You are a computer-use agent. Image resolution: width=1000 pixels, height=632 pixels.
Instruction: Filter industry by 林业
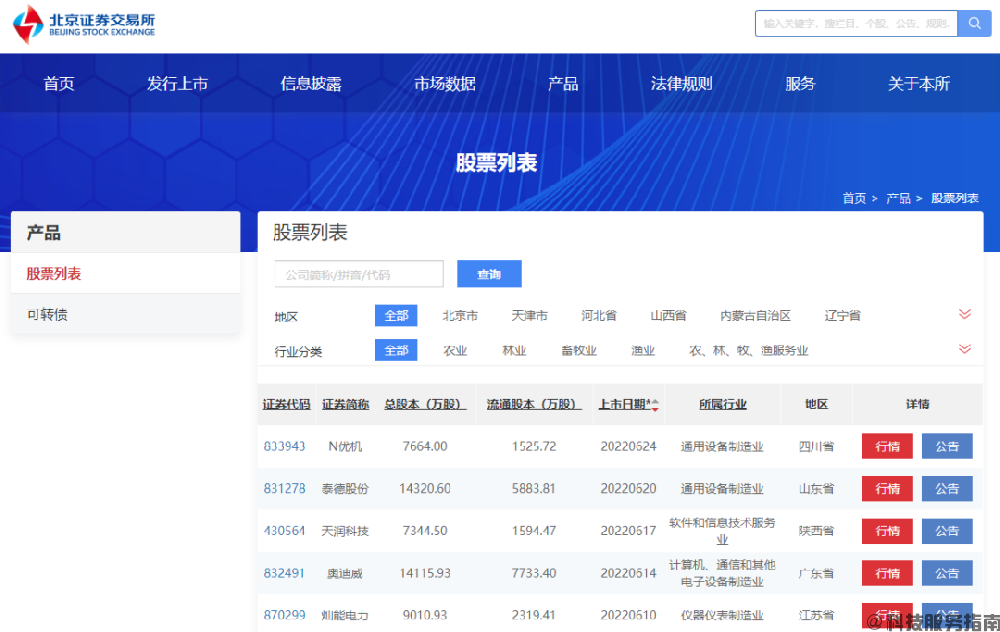click(514, 351)
